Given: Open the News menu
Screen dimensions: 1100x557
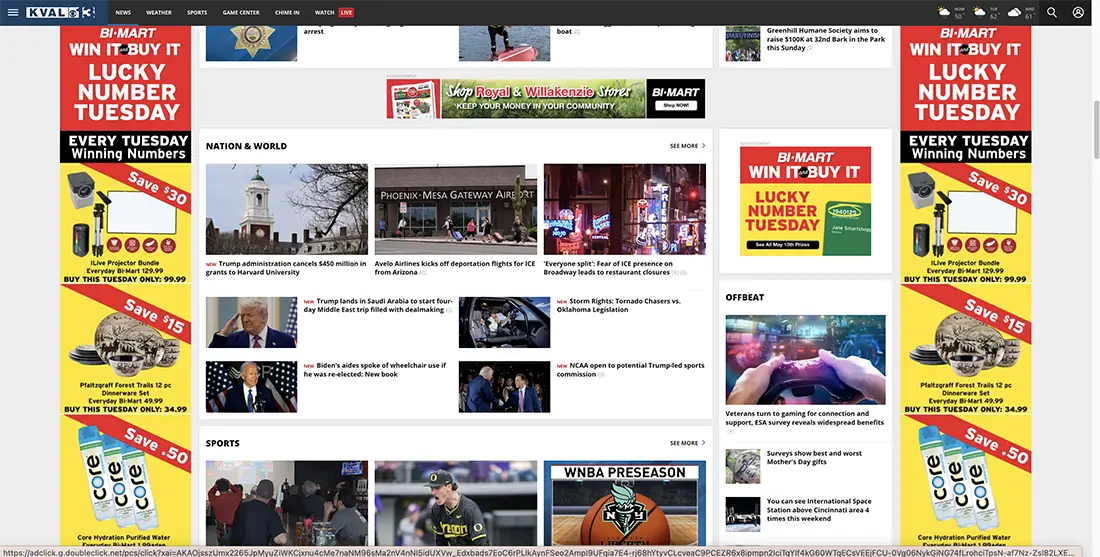Looking at the screenshot, I should click(x=123, y=13).
